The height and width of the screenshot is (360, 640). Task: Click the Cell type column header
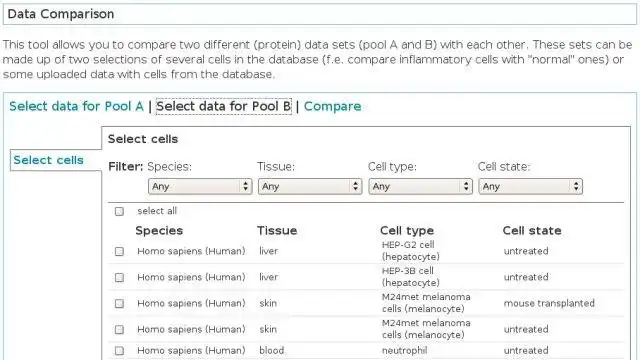407,231
